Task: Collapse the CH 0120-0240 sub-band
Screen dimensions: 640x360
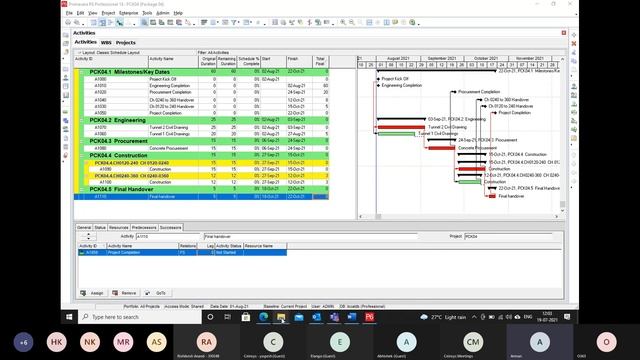Action: pyautogui.click(x=87, y=163)
